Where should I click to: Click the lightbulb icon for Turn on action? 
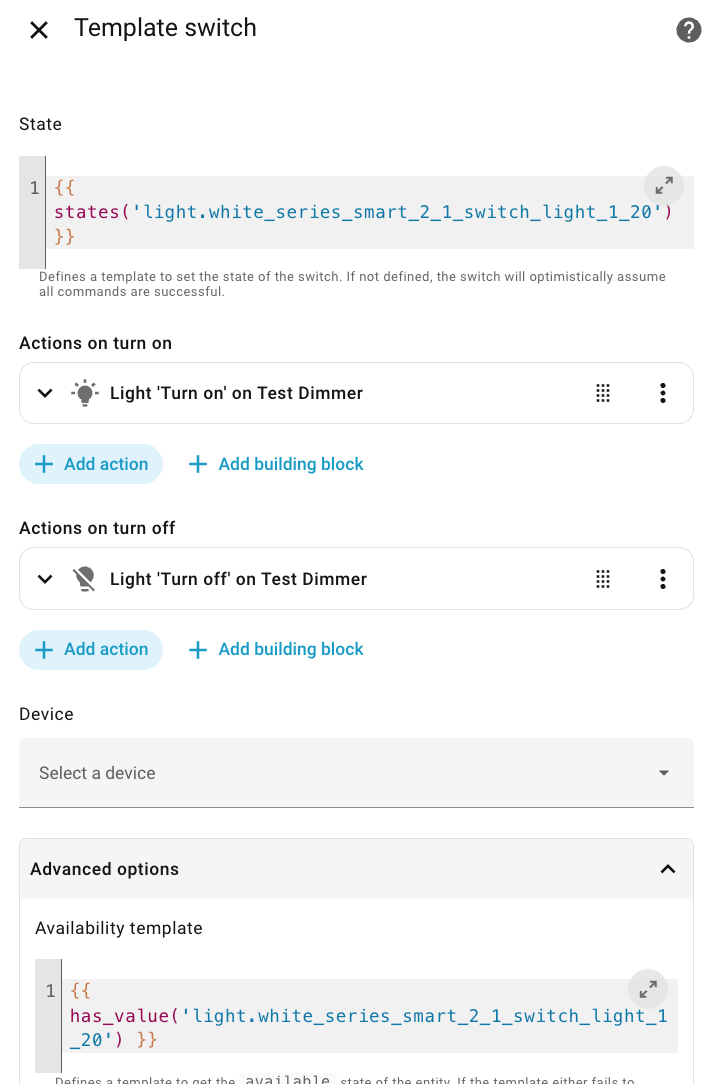click(x=85, y=393)
